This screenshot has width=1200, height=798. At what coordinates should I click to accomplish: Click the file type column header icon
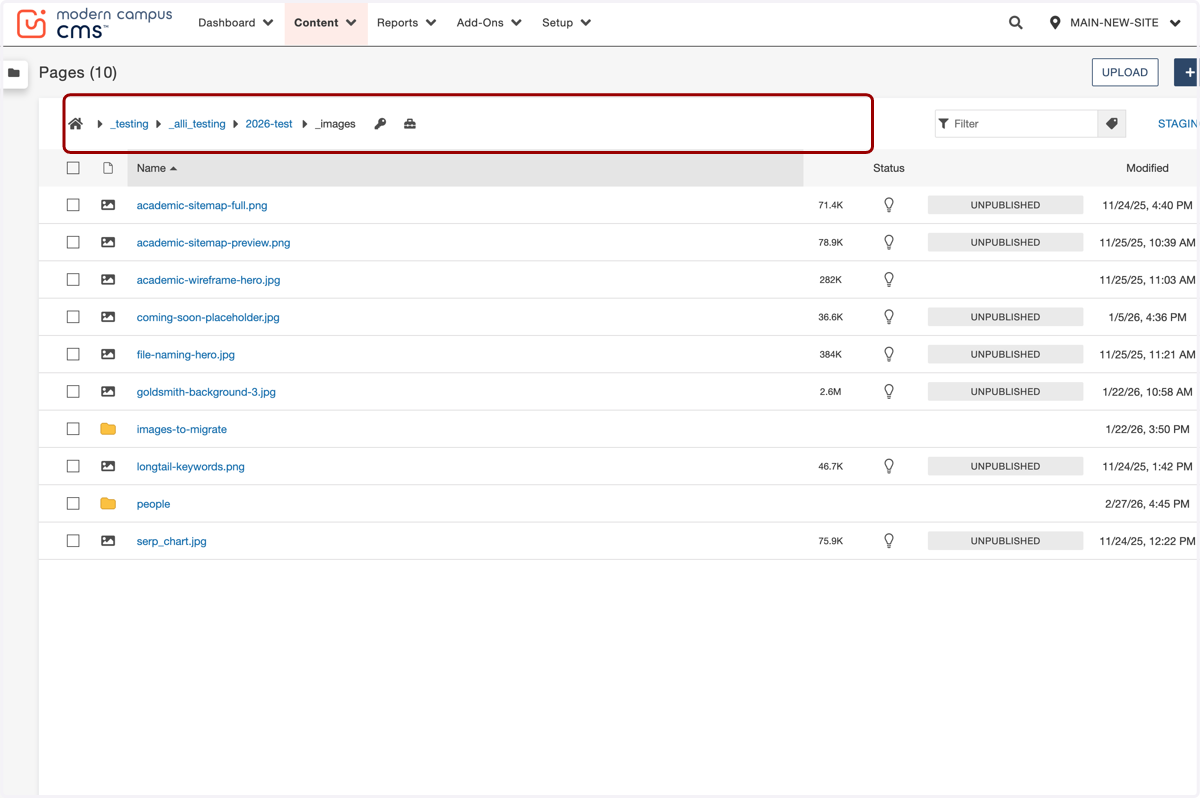click(x=108, y=168)
